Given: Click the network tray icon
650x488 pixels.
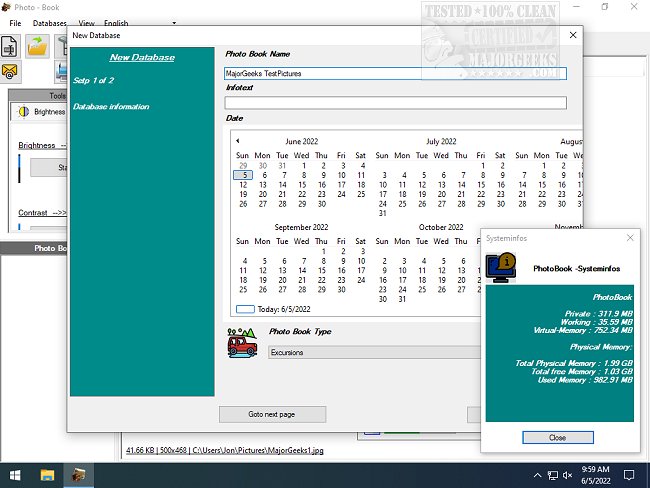Looking at the screenshot, I should point(553,475).
